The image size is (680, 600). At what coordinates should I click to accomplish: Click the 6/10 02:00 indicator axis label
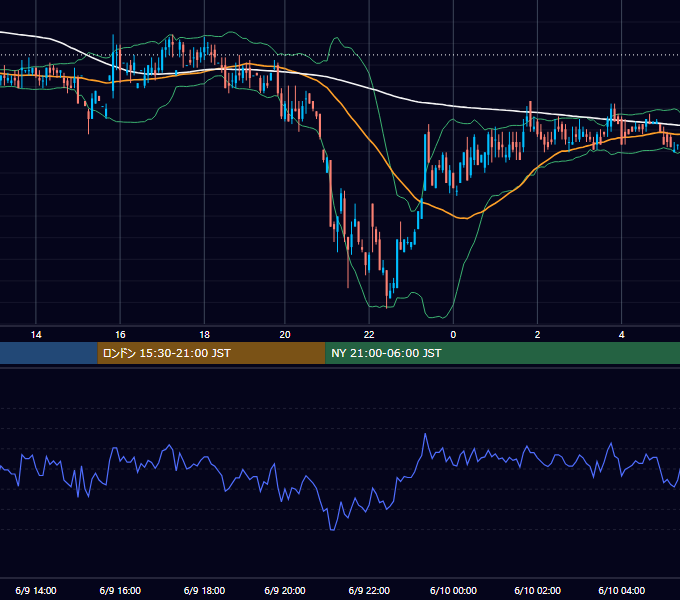point(537,590)
